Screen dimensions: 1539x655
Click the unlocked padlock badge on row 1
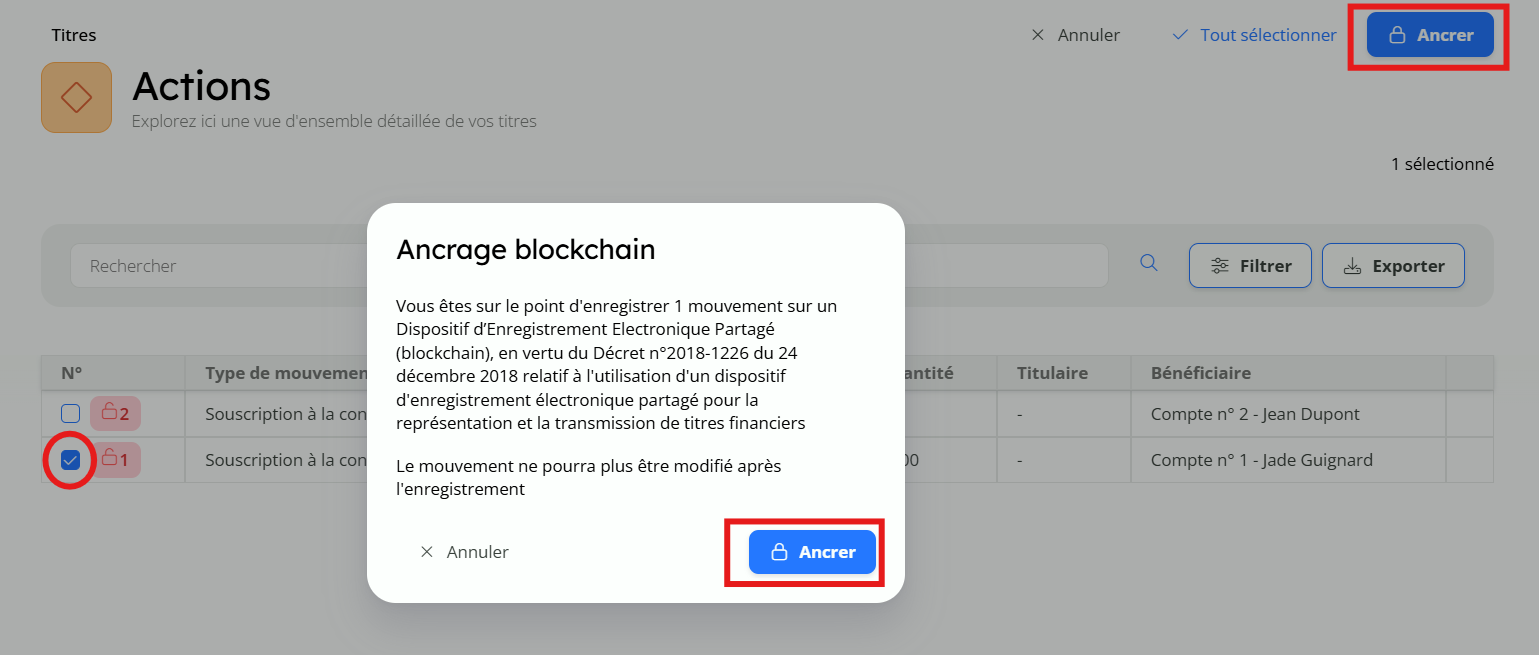[x=115, y=460]
